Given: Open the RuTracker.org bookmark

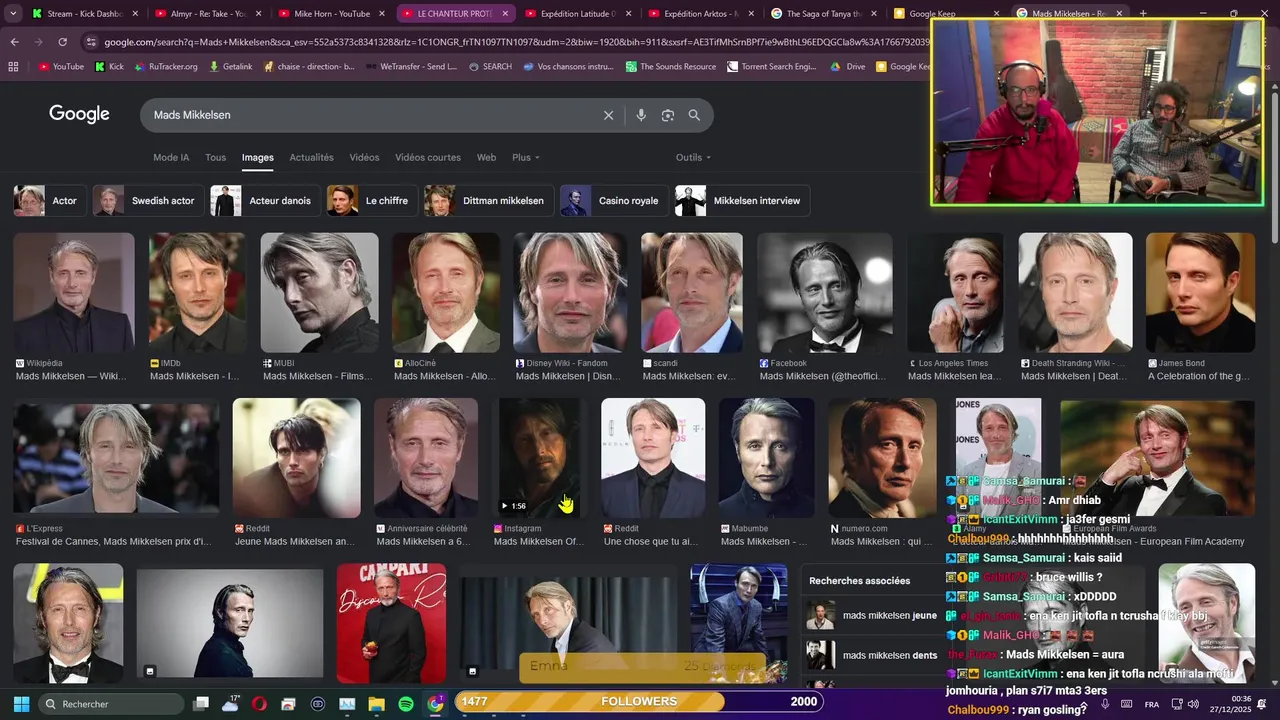Looking at the screenshot, I should (x=166, y=67).
